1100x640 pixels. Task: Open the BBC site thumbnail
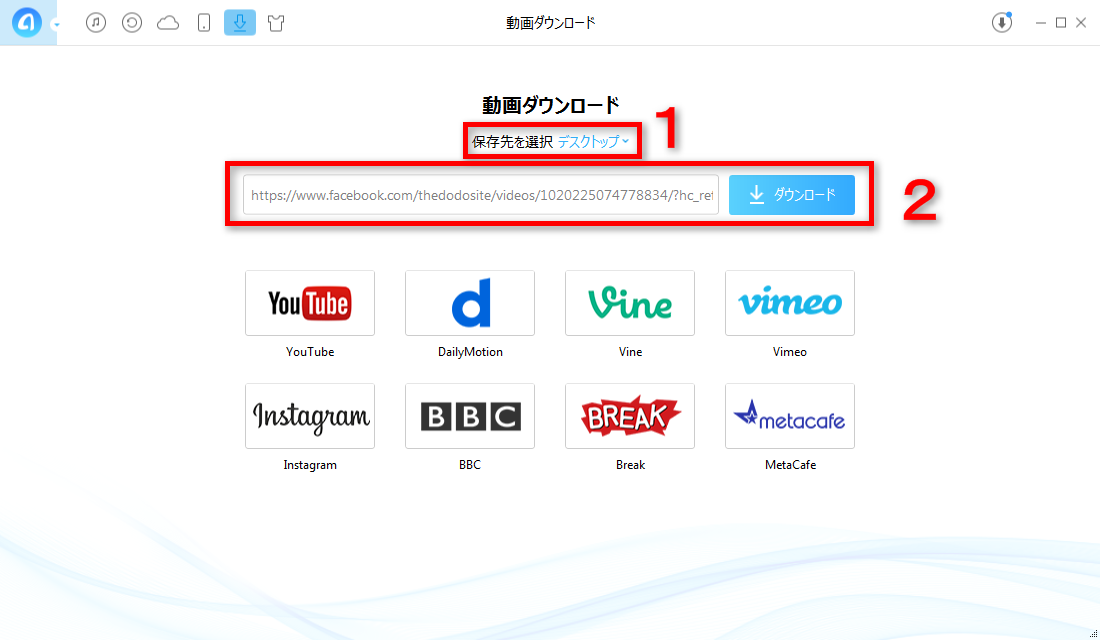tap(470, 416)
